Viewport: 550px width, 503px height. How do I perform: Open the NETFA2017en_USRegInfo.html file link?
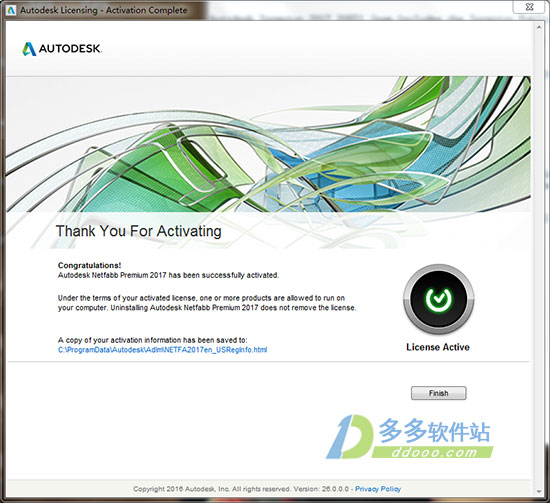[162, 350]
